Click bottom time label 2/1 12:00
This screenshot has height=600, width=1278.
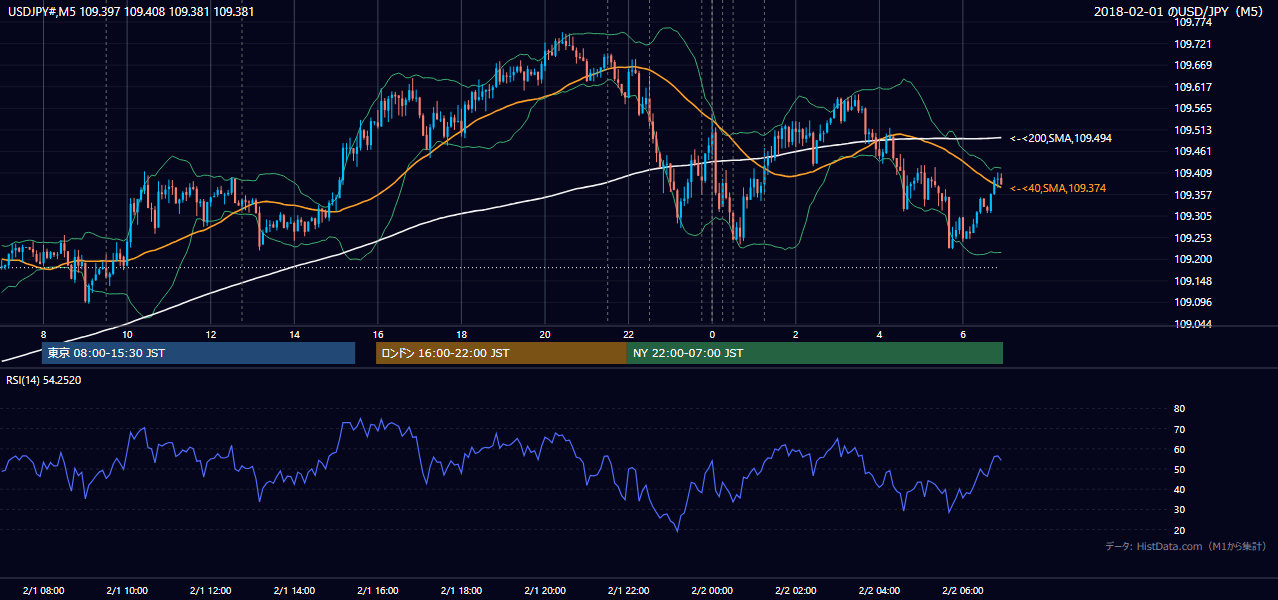pyautogui.click(x=211, y=591)
